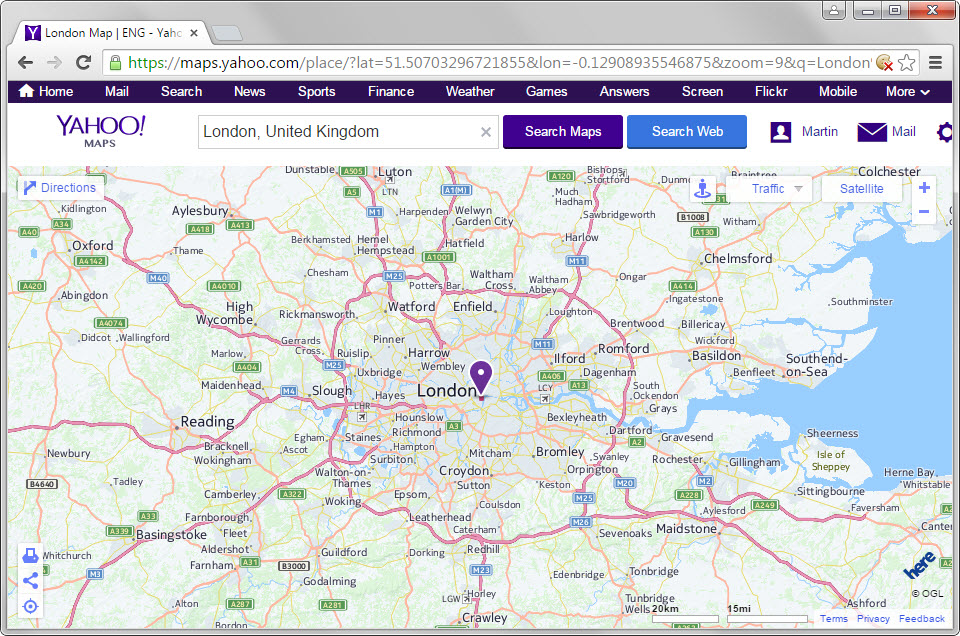Click the Maidstone label on the map
The image size is (960, 636).
(686, 528)
